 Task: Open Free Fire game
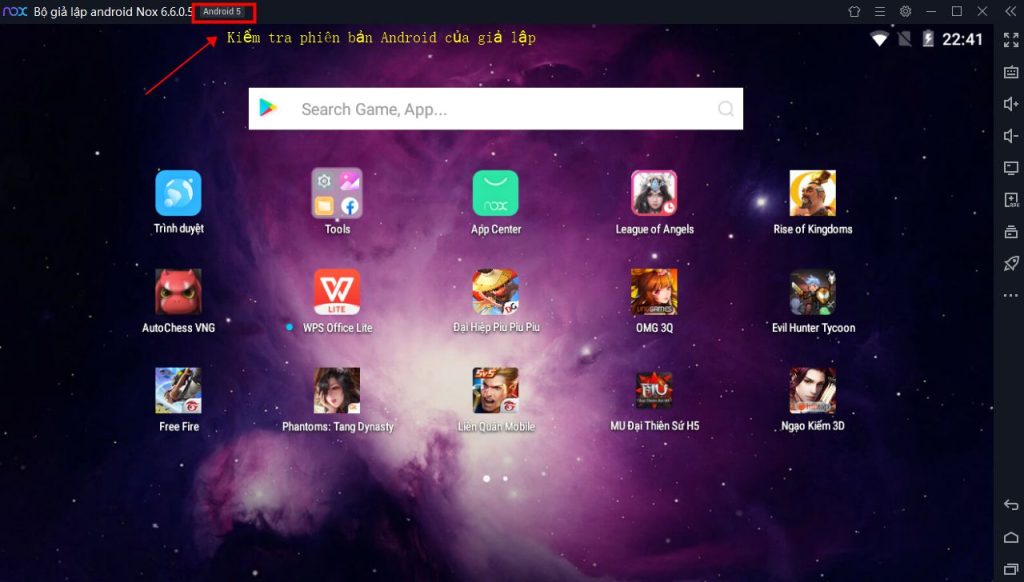click(178, 391)
